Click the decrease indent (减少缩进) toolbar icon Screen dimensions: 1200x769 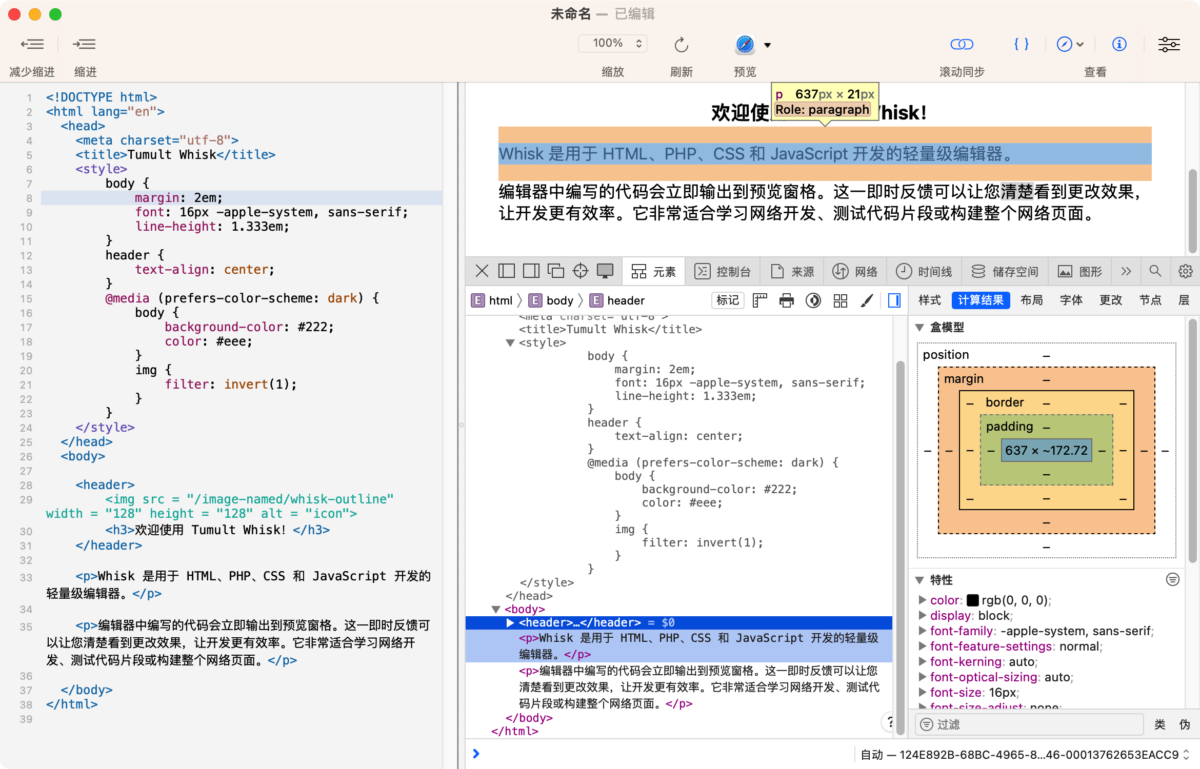click(x=32, y=44)
